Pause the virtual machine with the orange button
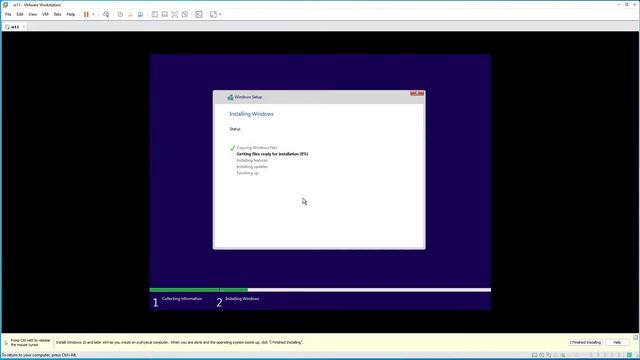The width and height of the screenshot is (640, 360). (x=86, y=14)
